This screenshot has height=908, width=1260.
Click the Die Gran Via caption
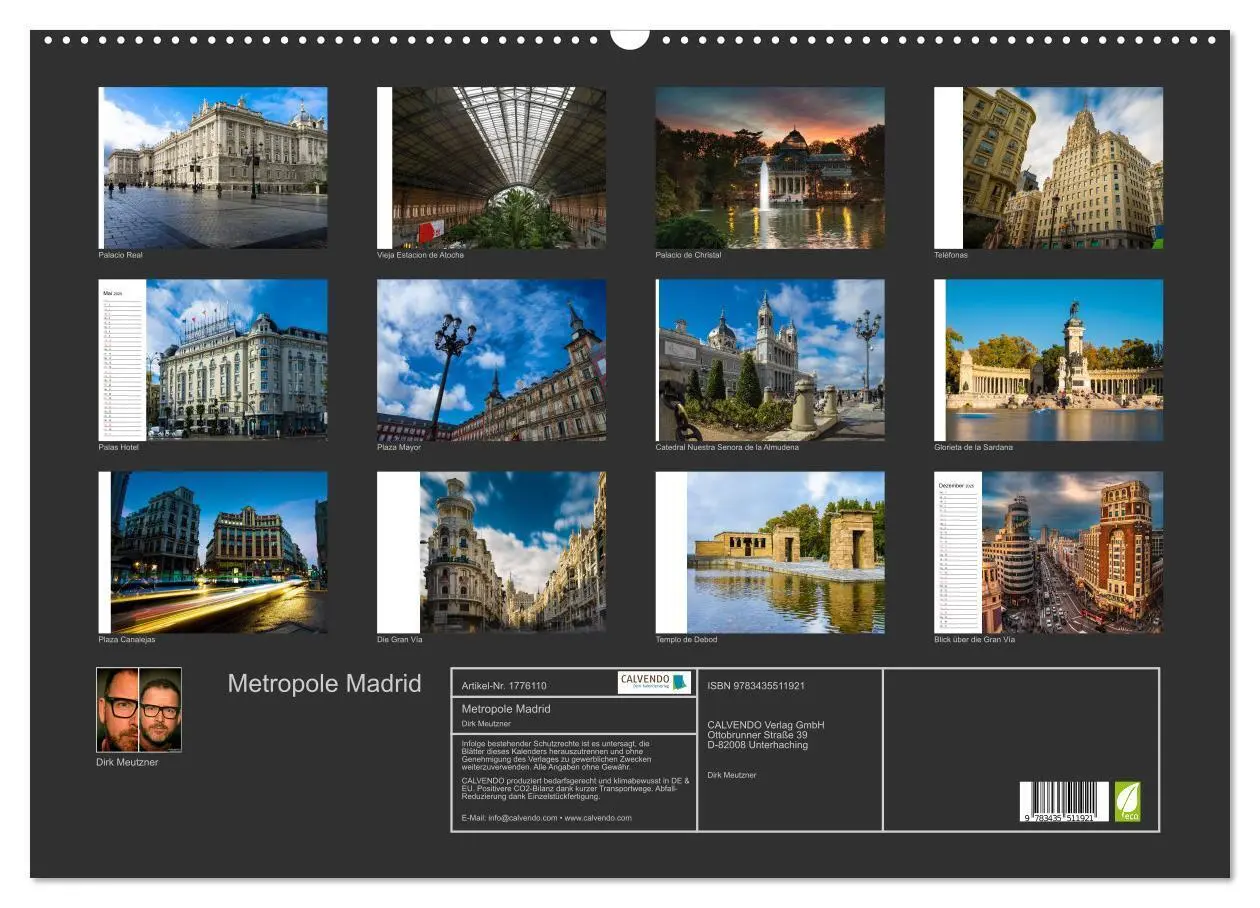400,639
